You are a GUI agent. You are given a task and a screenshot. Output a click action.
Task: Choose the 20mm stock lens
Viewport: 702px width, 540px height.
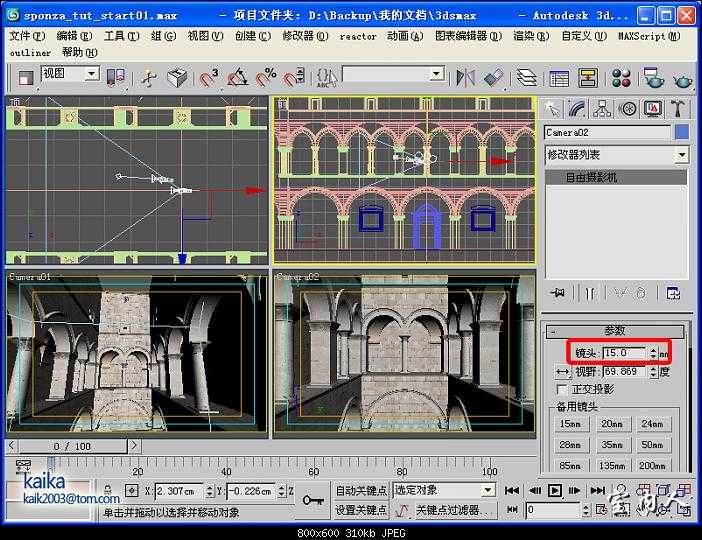pos(612,424)
